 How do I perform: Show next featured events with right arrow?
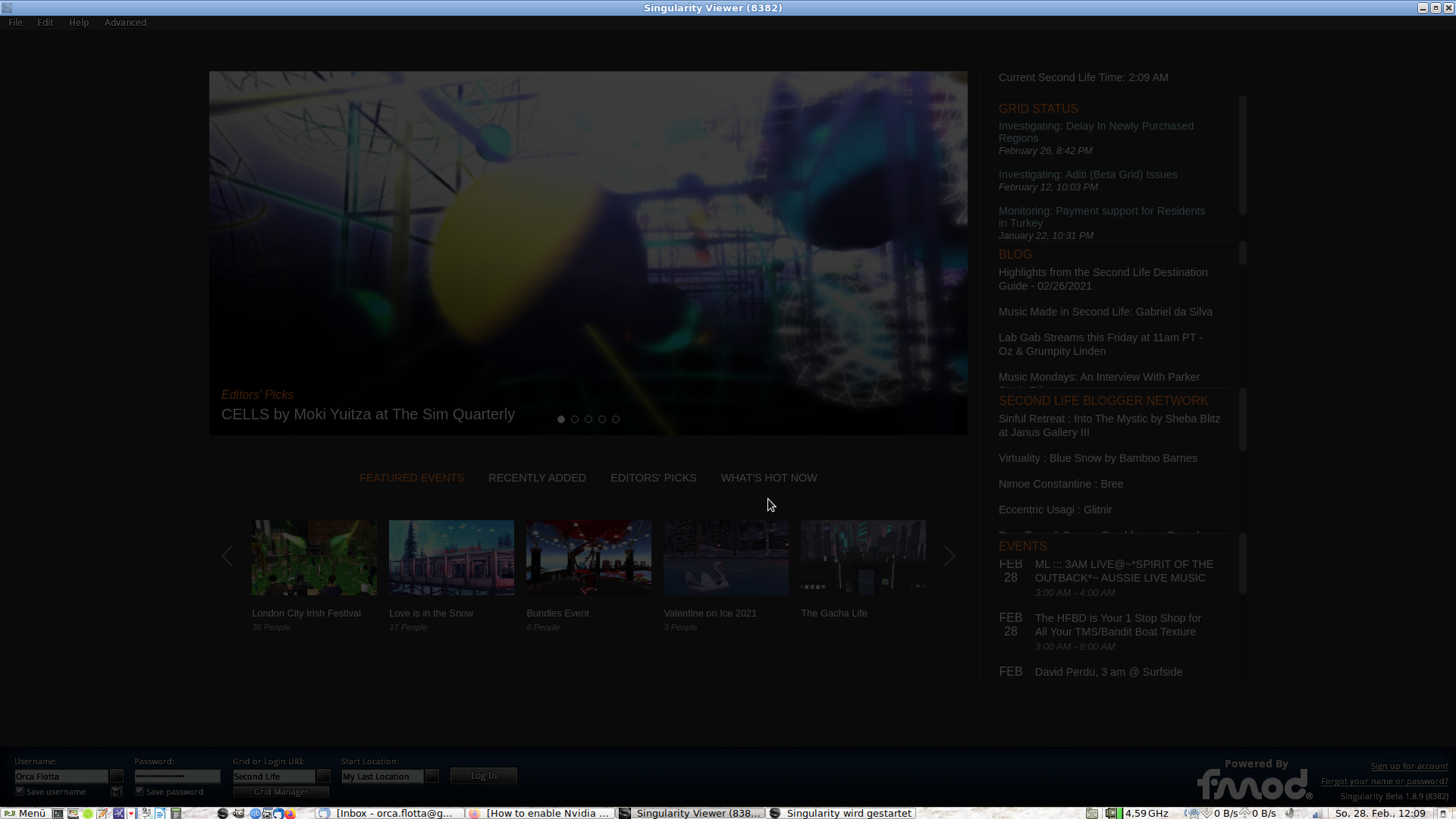click(949, 556)
